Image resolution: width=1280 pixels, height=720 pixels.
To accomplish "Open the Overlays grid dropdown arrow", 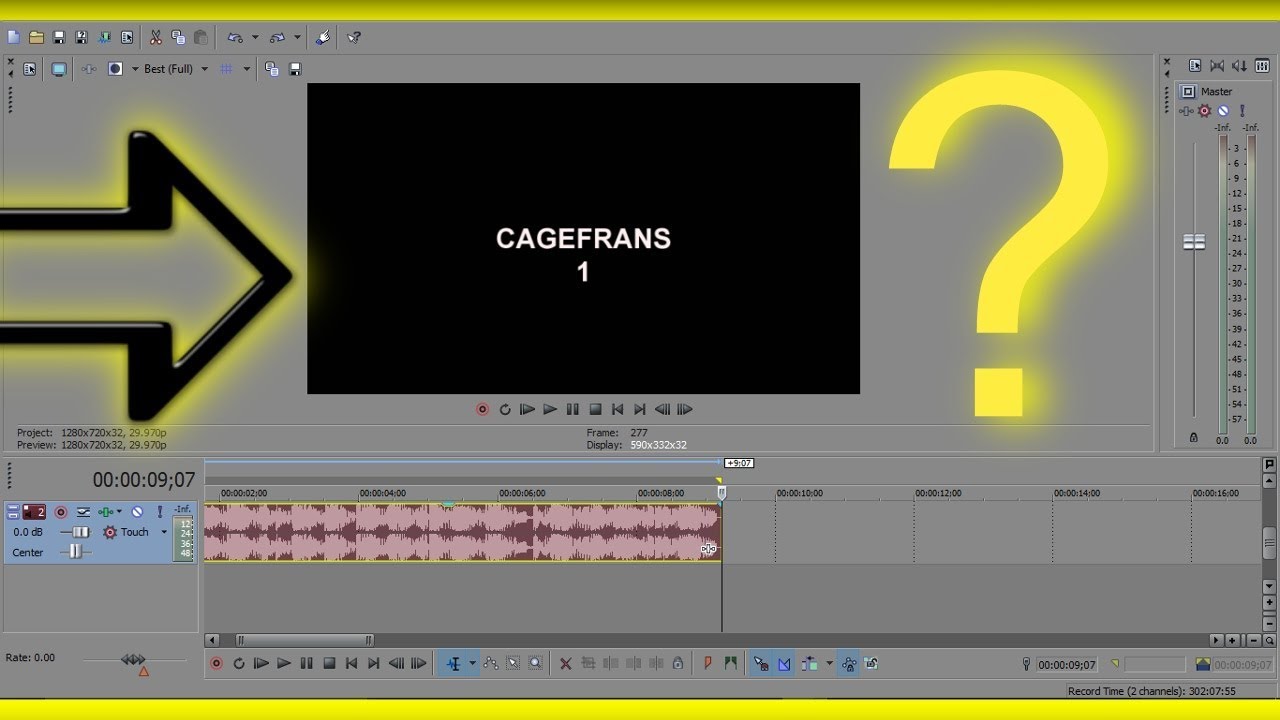I will point(246,69).
